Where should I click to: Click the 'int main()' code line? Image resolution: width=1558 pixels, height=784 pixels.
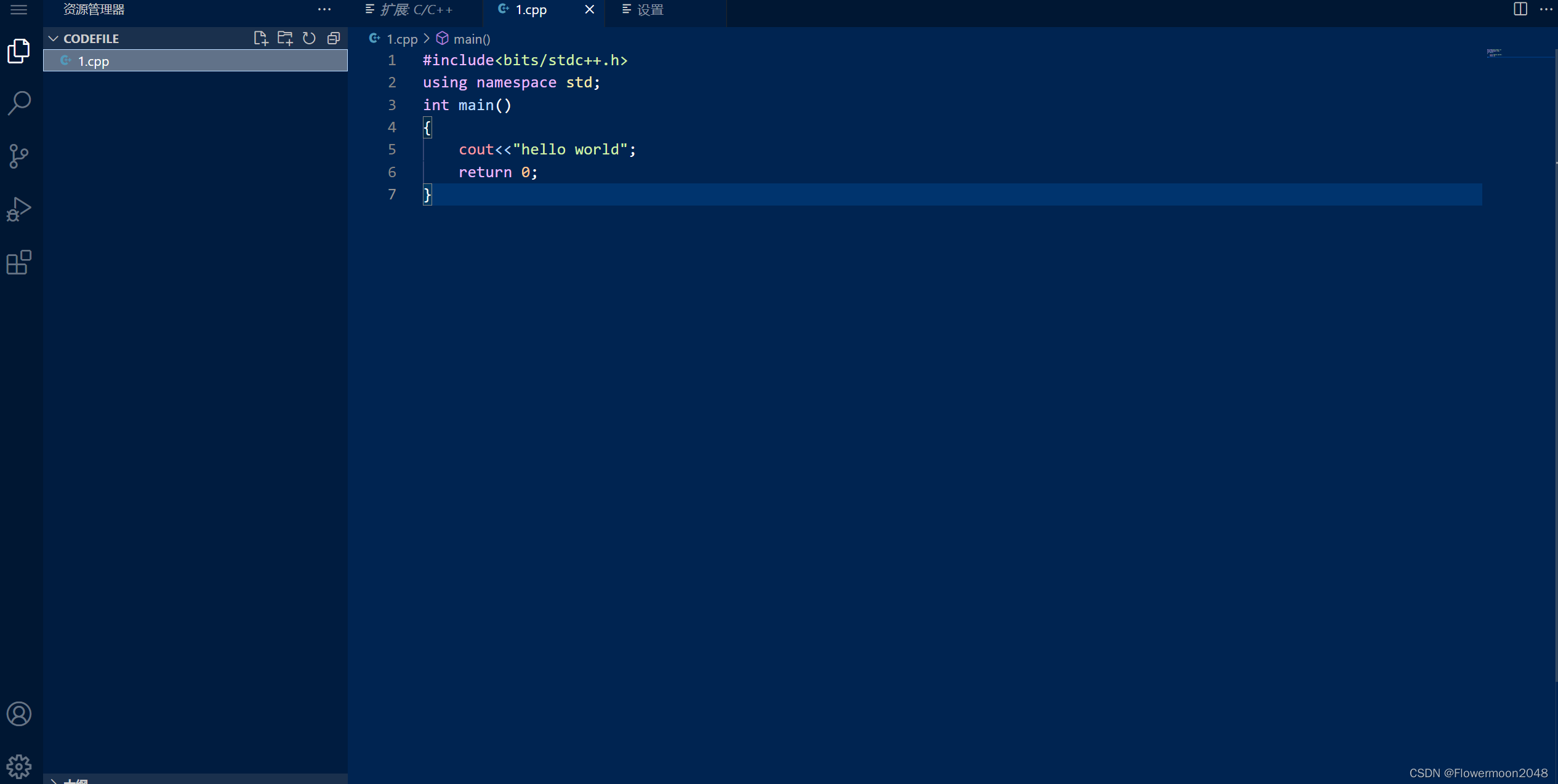[x=467, y=105]
